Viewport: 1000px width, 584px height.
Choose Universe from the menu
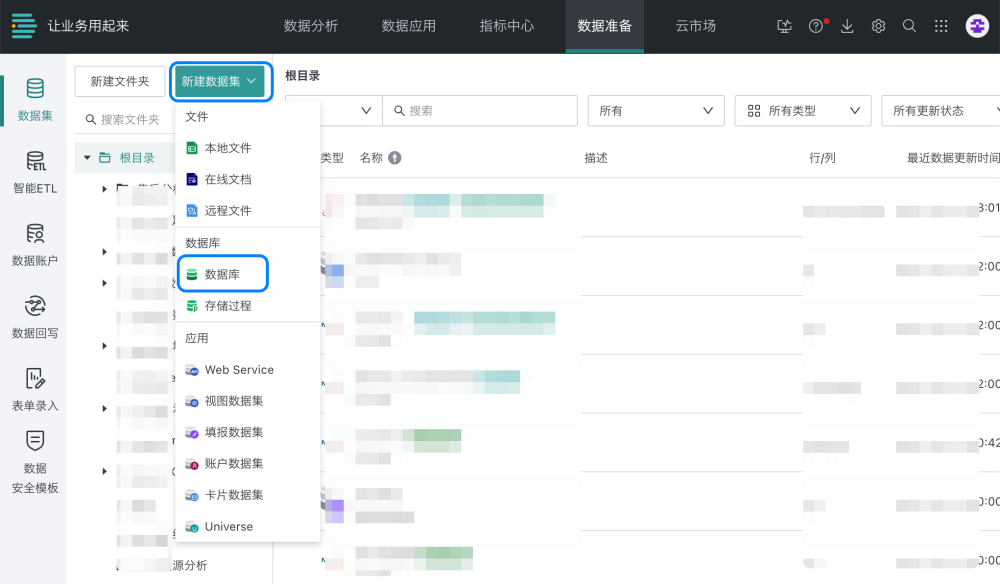point(247,527)
